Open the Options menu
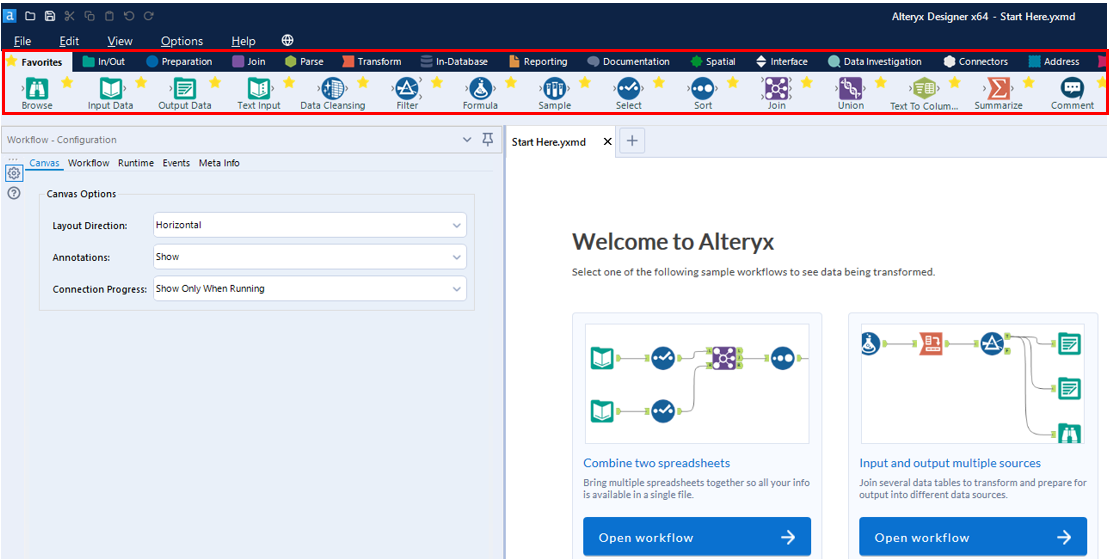Viewport: 1111px width, 559px height. tap(182, 41)
